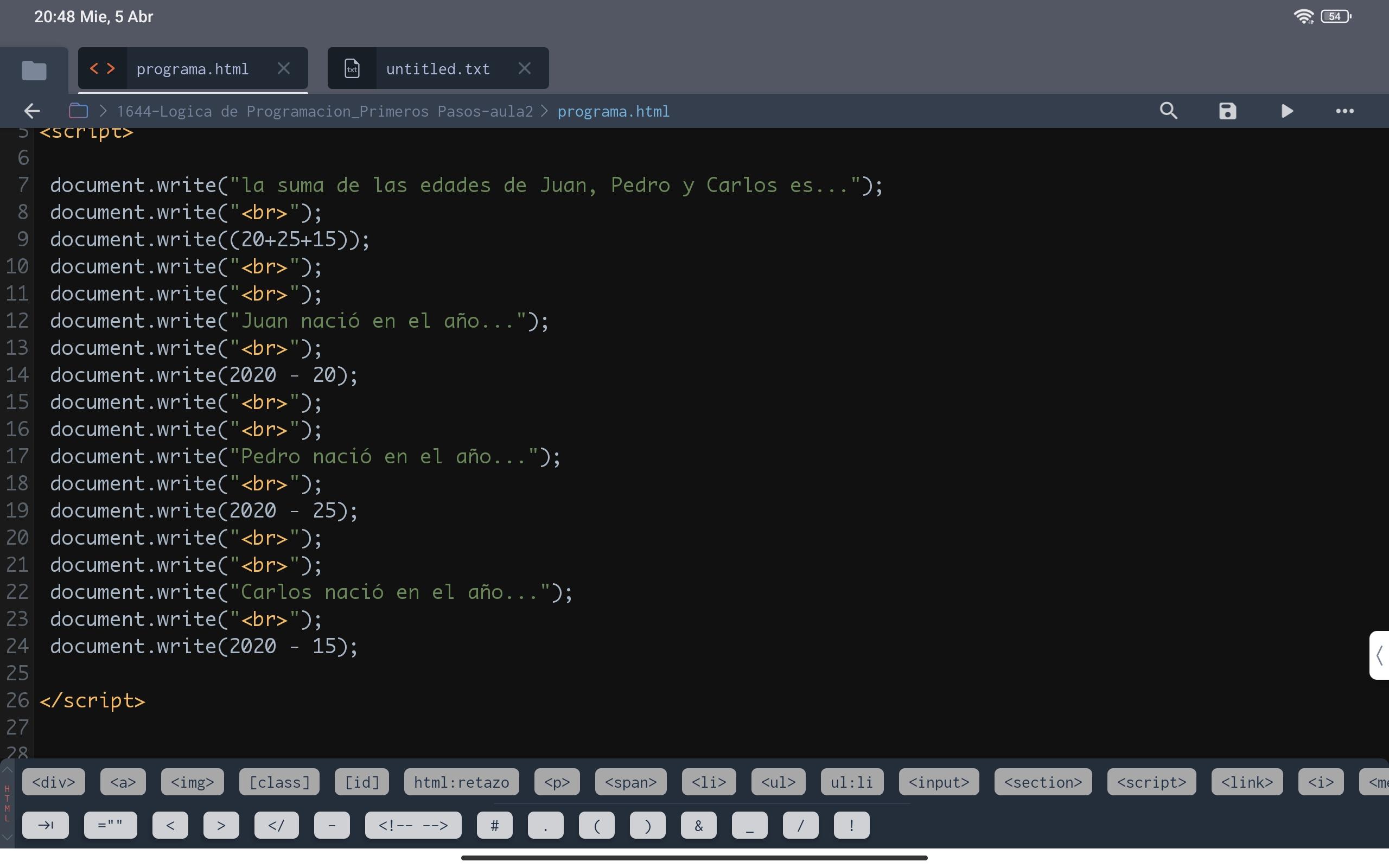Insert an <img> tag snippet

click(x=192, y=782)
